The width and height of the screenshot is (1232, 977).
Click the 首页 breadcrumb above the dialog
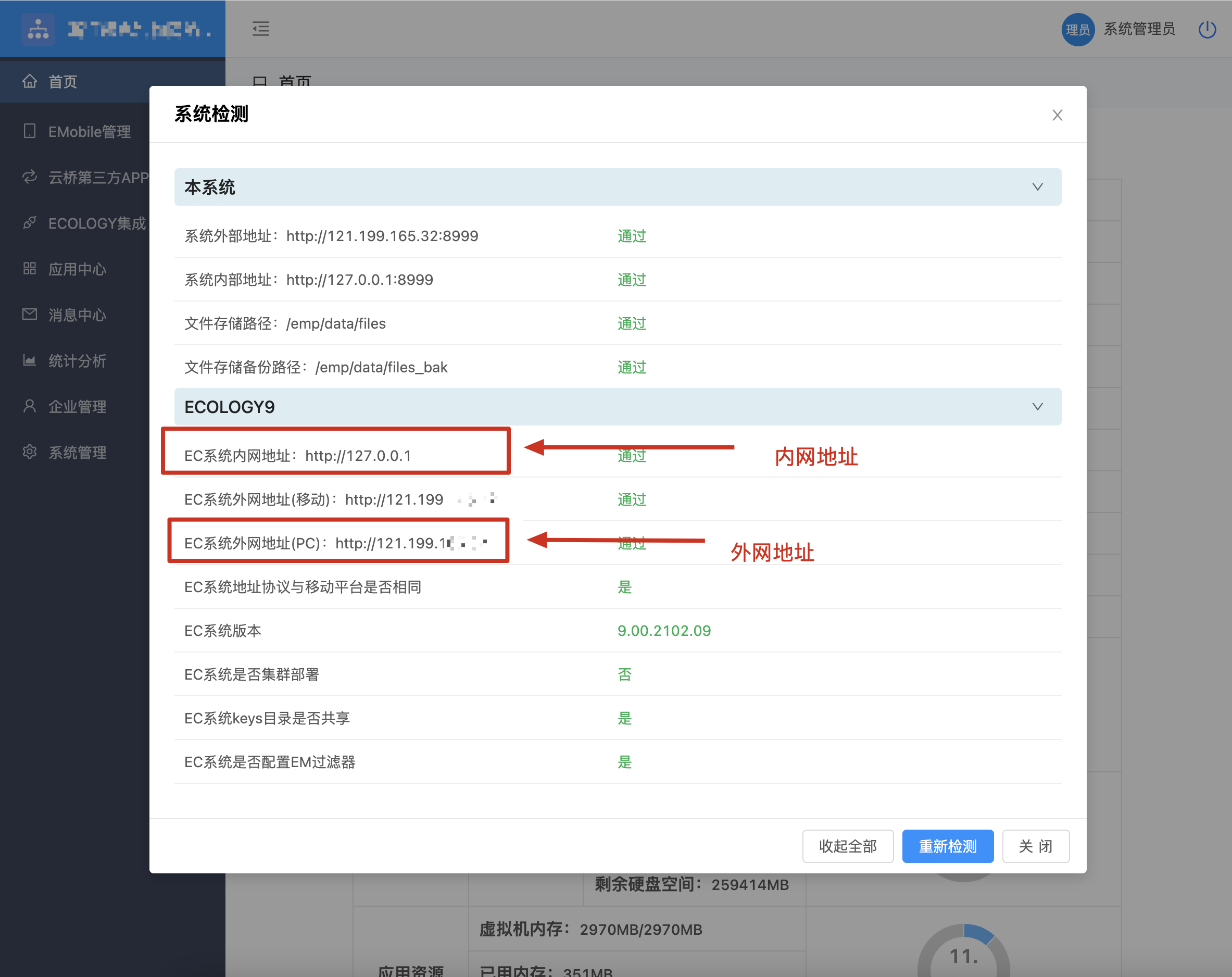pos(295,82)
